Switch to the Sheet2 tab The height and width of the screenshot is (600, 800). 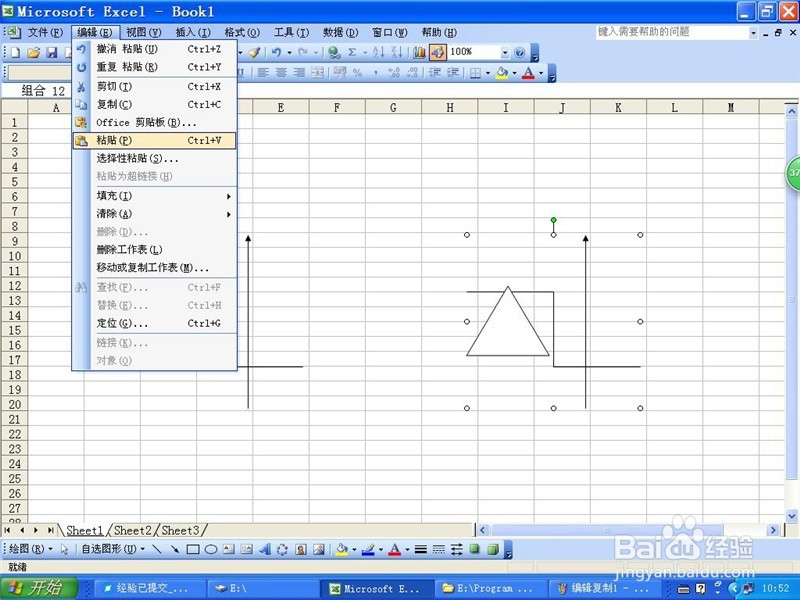click(133, 531)
